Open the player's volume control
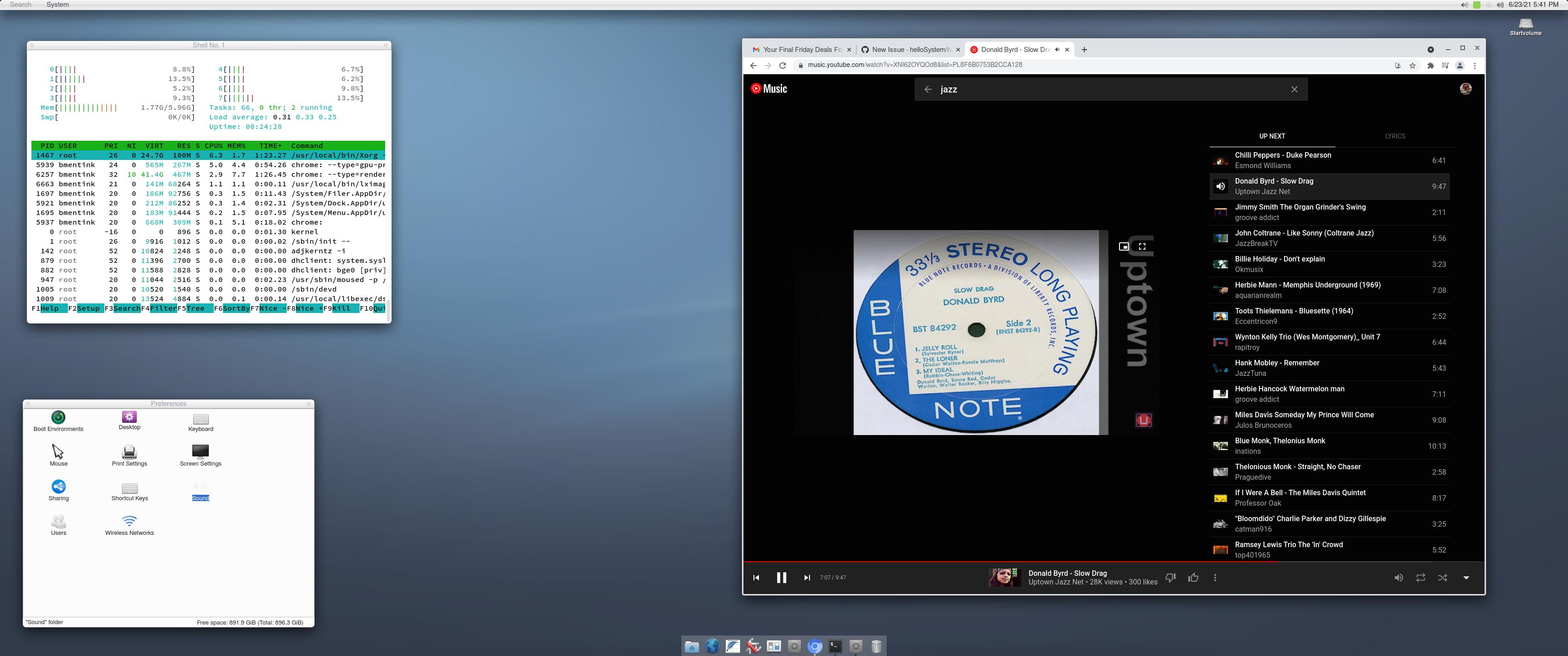This screenshot has height=656, width=1568. 1398,578
